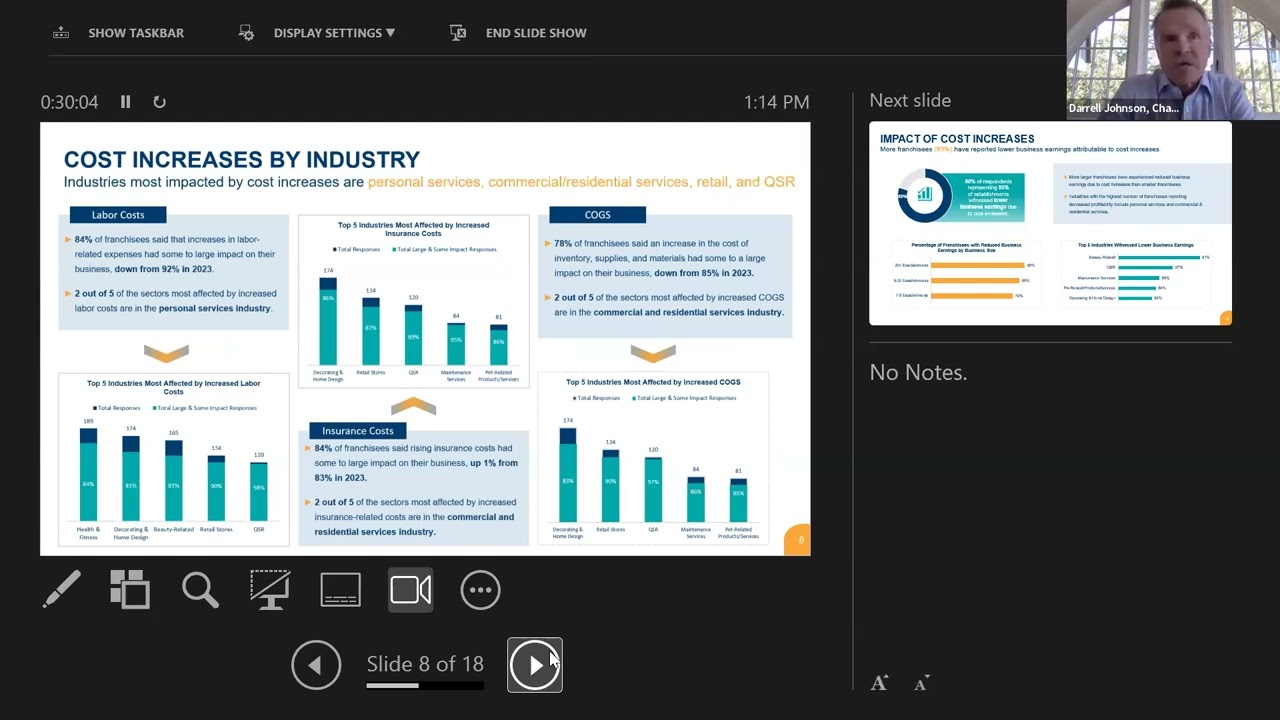Click the 0:30:04 elapsed timer
The height and width of the screenshot is (720, 1280).
point(69,102)
